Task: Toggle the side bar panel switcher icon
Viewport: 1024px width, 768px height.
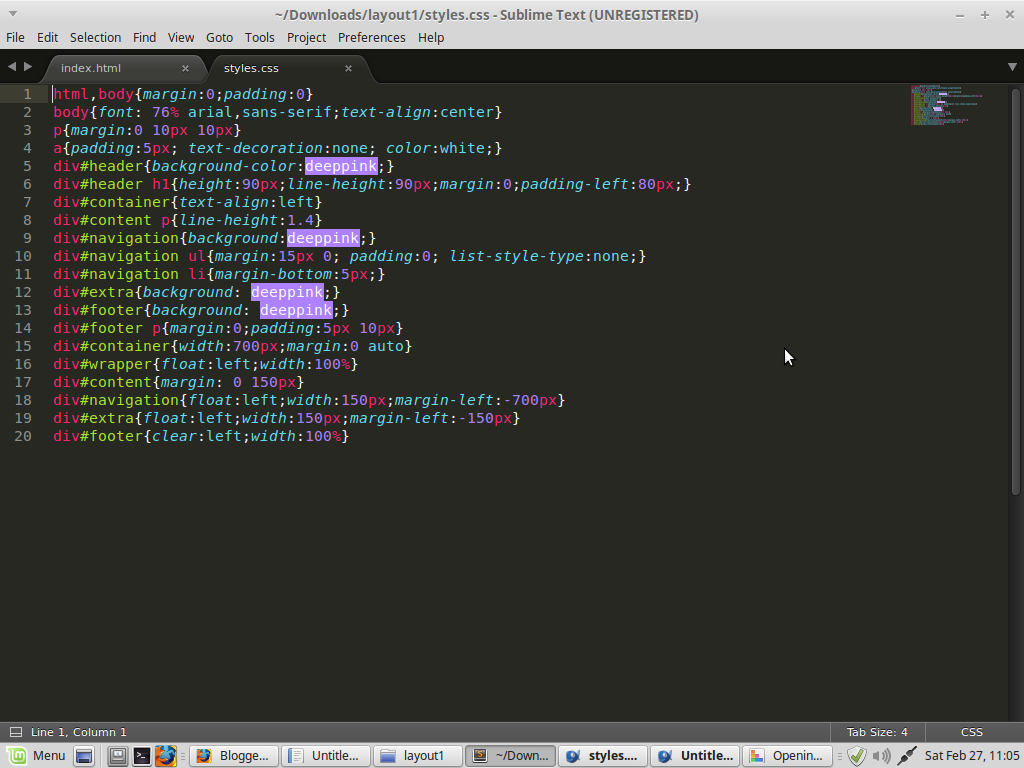Action: click(x=15, y=732)
